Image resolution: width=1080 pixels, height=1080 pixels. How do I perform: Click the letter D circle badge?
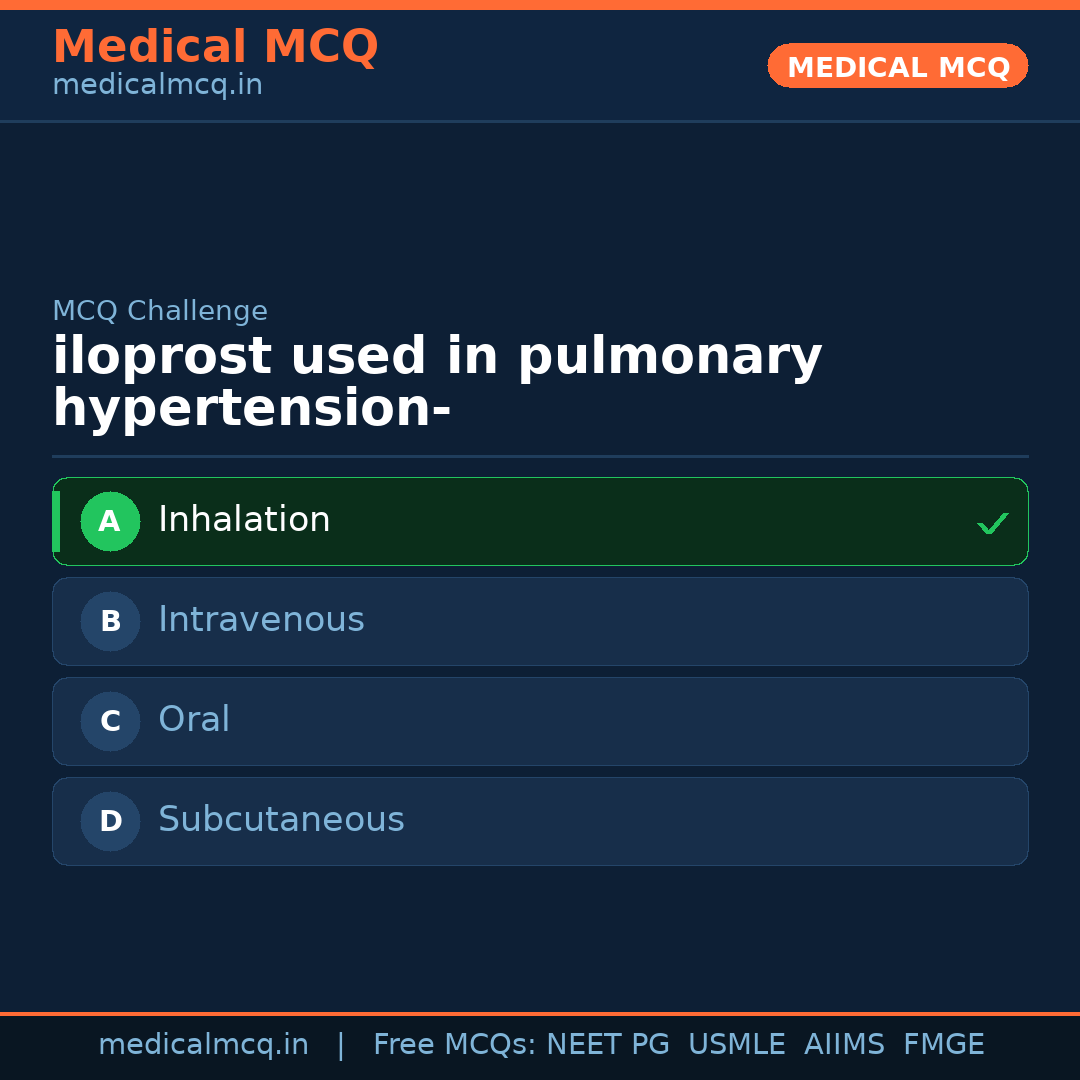point(110,821)
